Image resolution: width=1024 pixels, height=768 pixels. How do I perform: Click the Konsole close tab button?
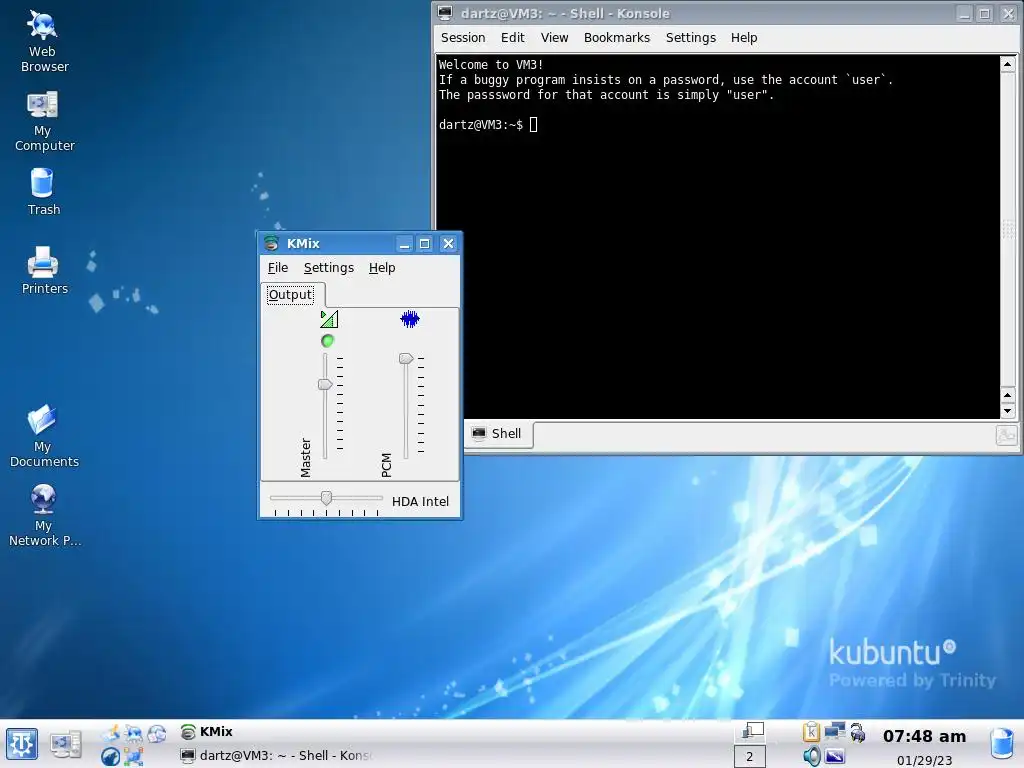(1006, 435)
